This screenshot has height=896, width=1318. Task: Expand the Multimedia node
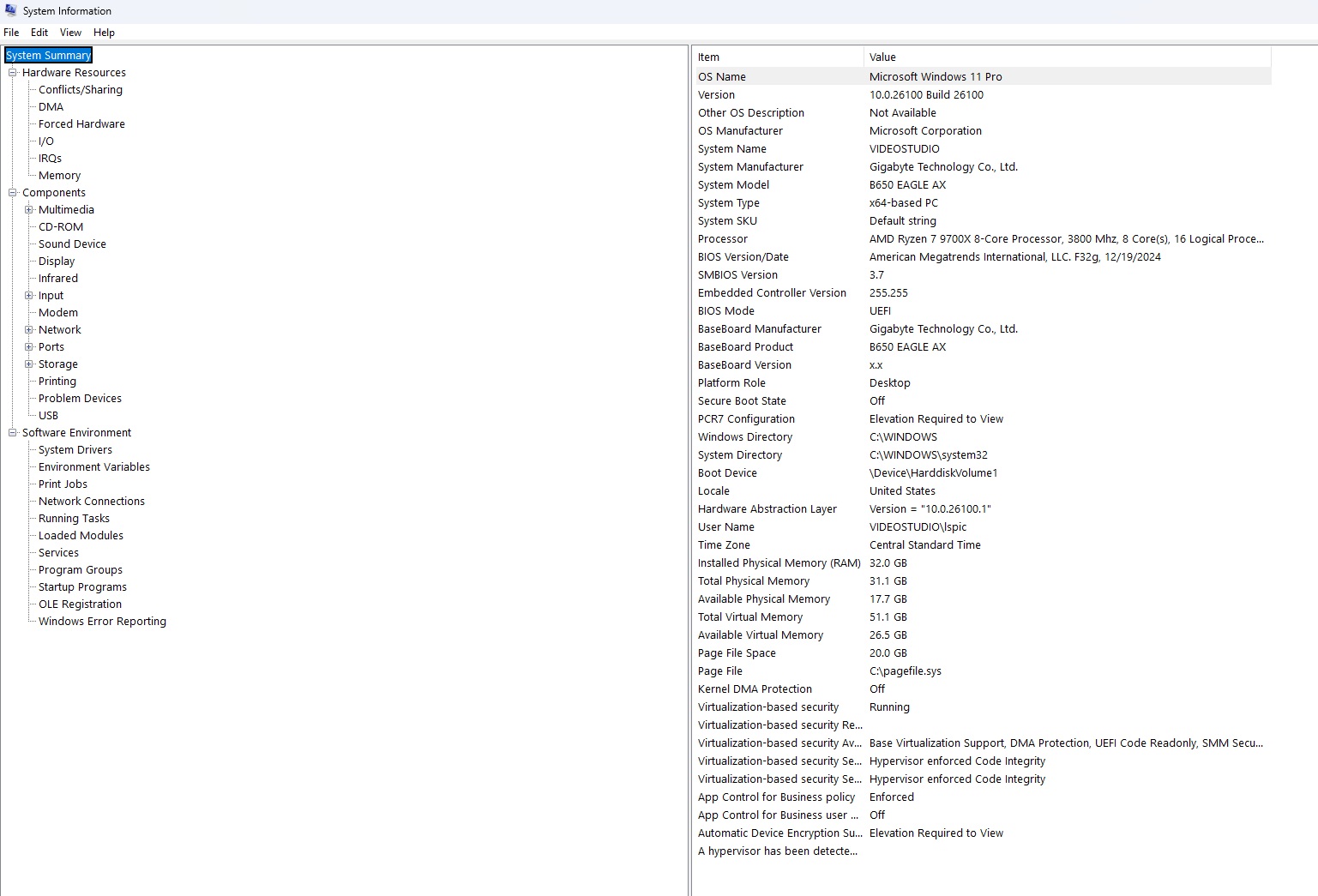click(x=29, y=210)
